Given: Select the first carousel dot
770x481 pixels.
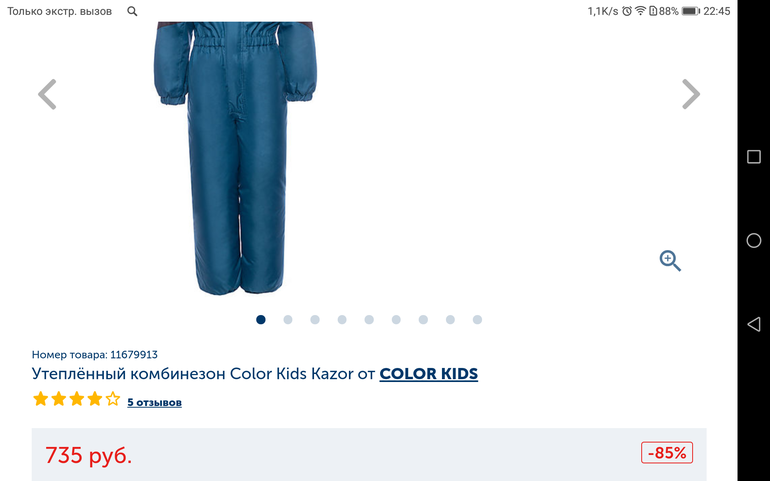Looking at the screenshot, I should [x=261, y=320].
